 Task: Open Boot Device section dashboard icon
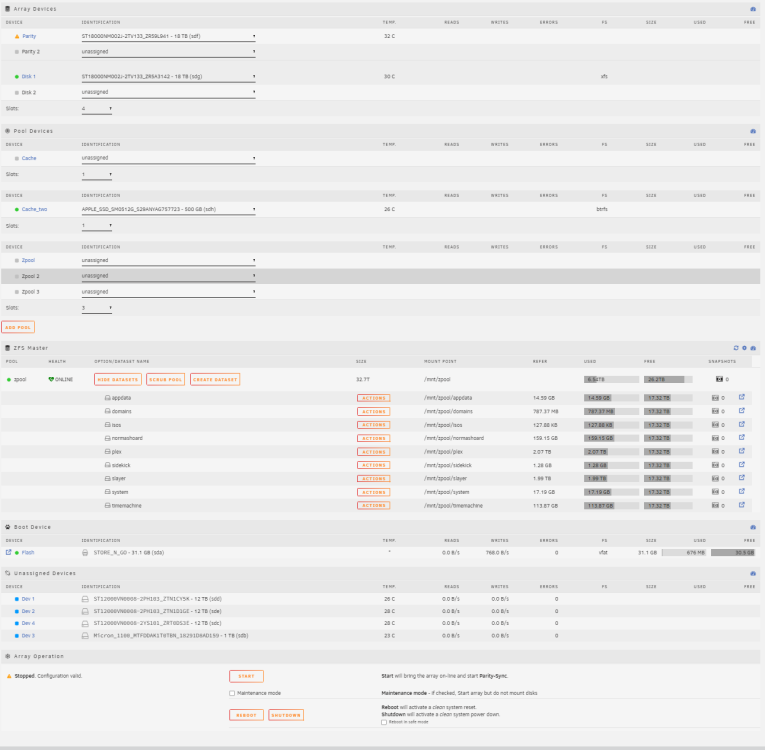pos(753,527)
